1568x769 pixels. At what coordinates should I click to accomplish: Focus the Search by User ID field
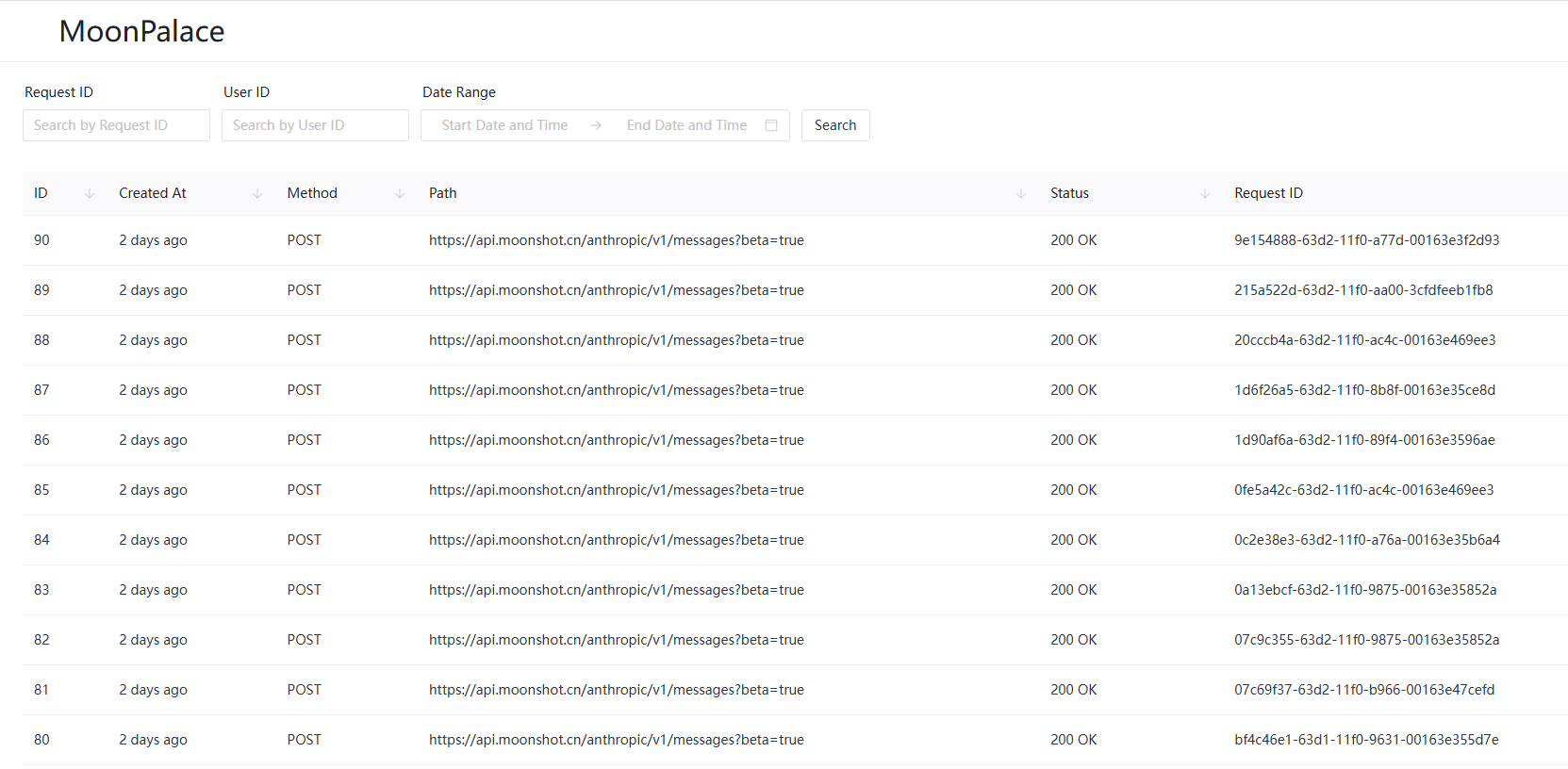[x=315, y=125]
